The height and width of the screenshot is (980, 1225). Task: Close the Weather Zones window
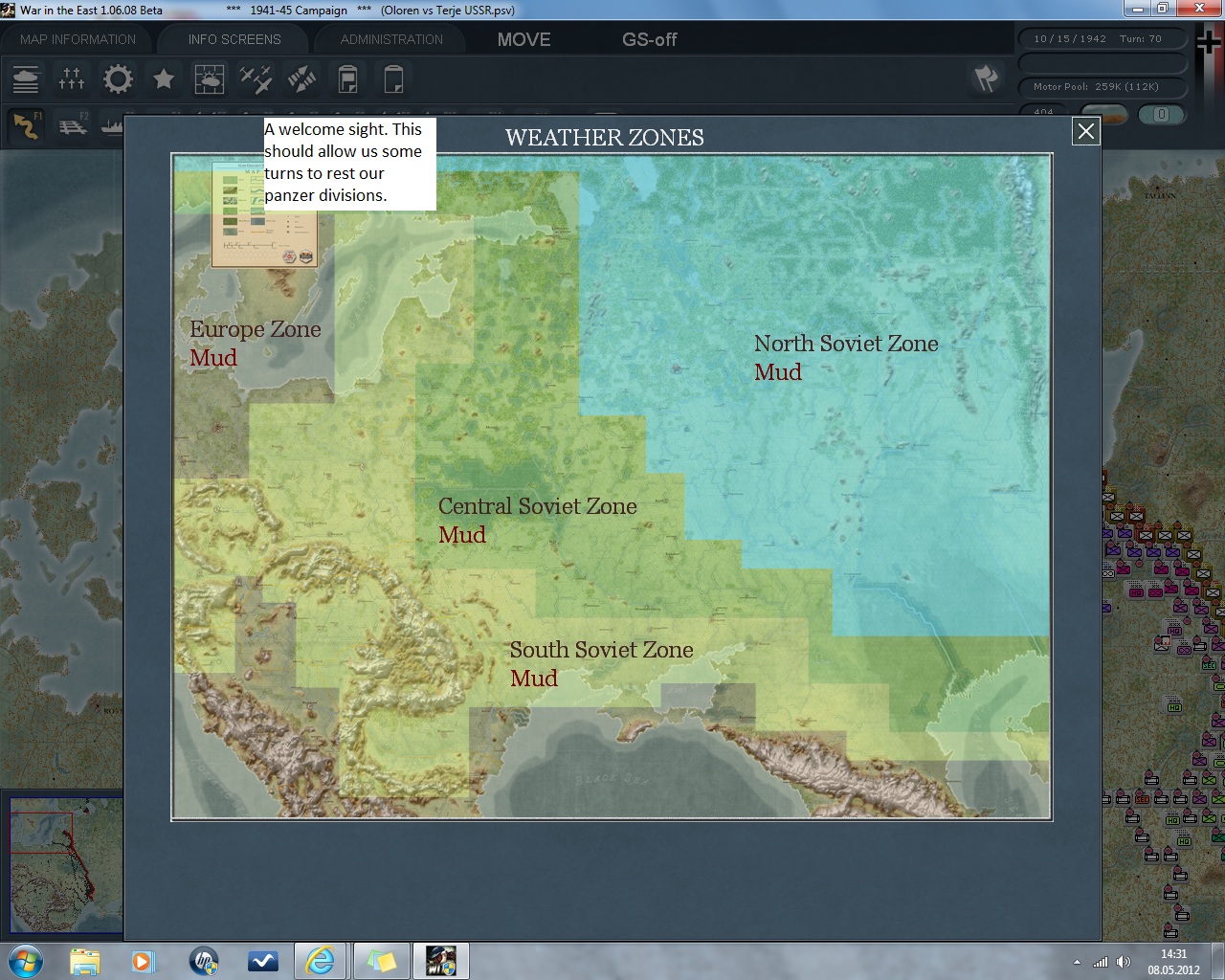[x=1085, y=131]
